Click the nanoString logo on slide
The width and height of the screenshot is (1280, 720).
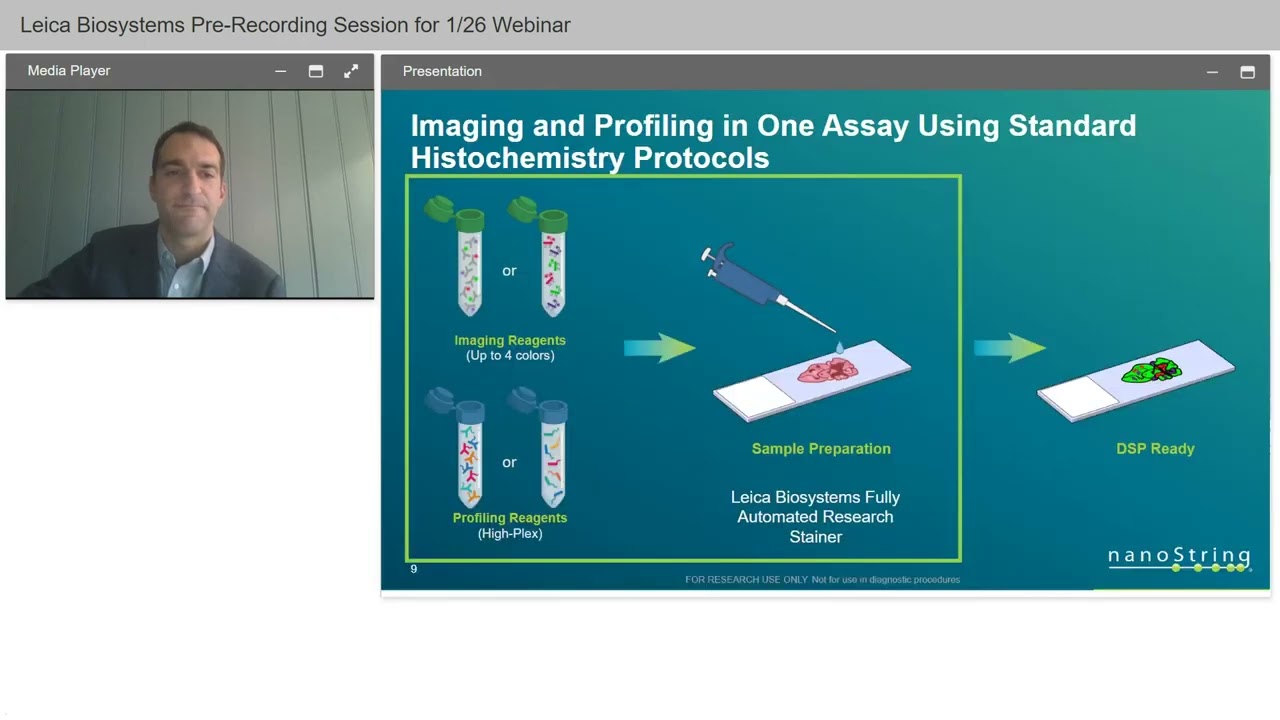[1179, 558]
